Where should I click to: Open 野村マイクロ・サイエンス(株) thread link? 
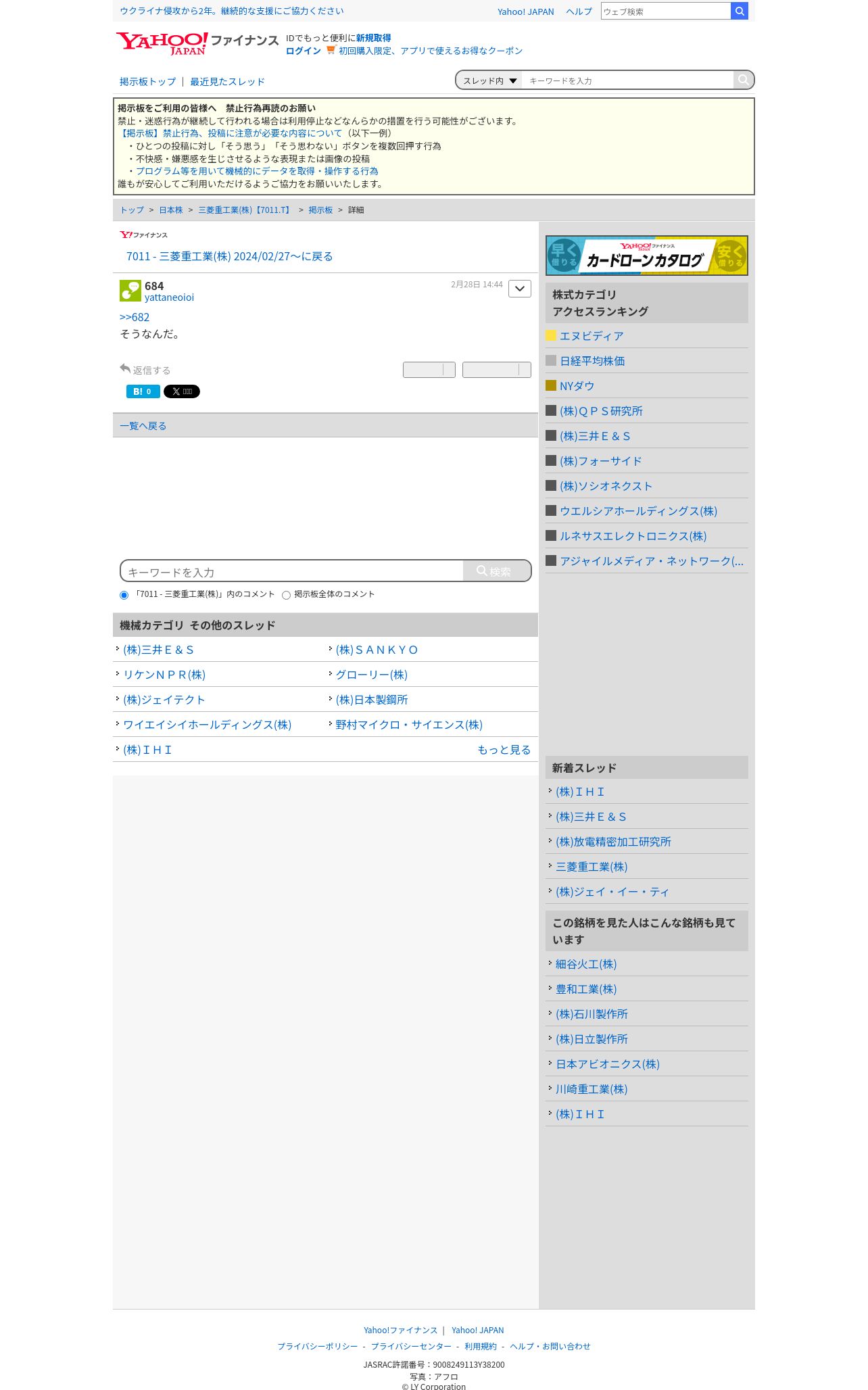[x=409, y=725]
